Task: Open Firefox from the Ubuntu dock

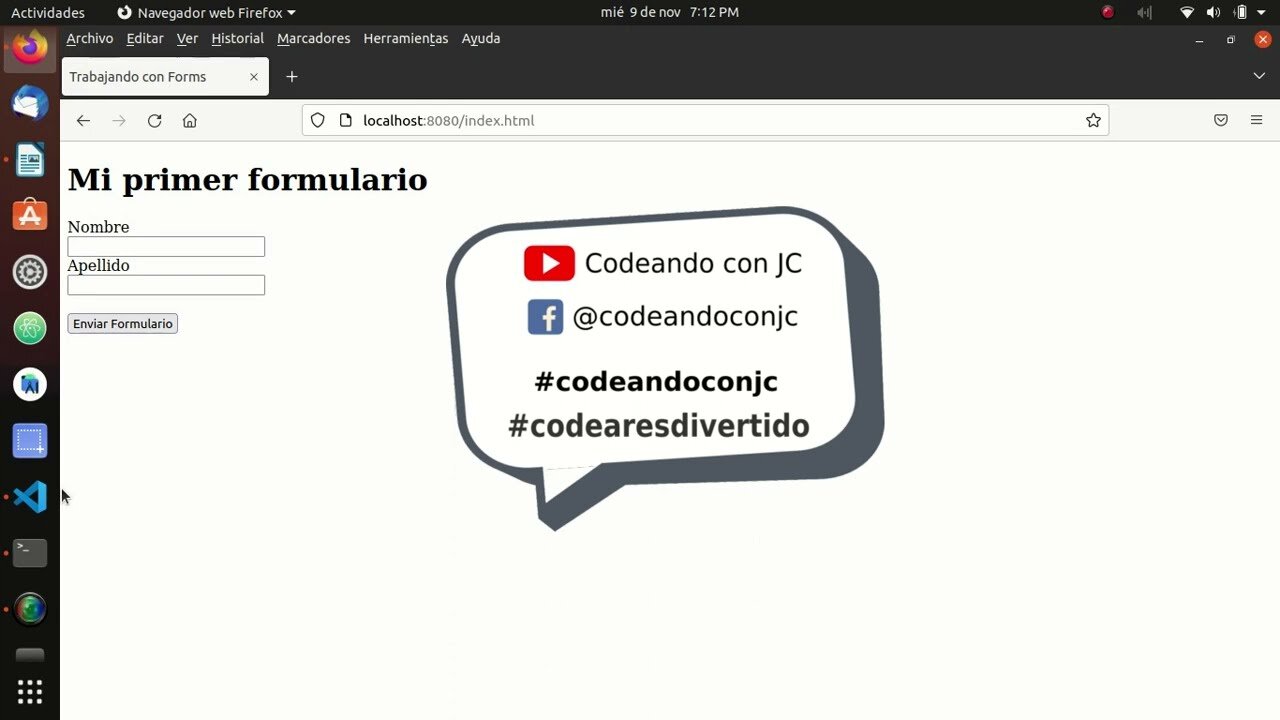Action: point(30,47)
